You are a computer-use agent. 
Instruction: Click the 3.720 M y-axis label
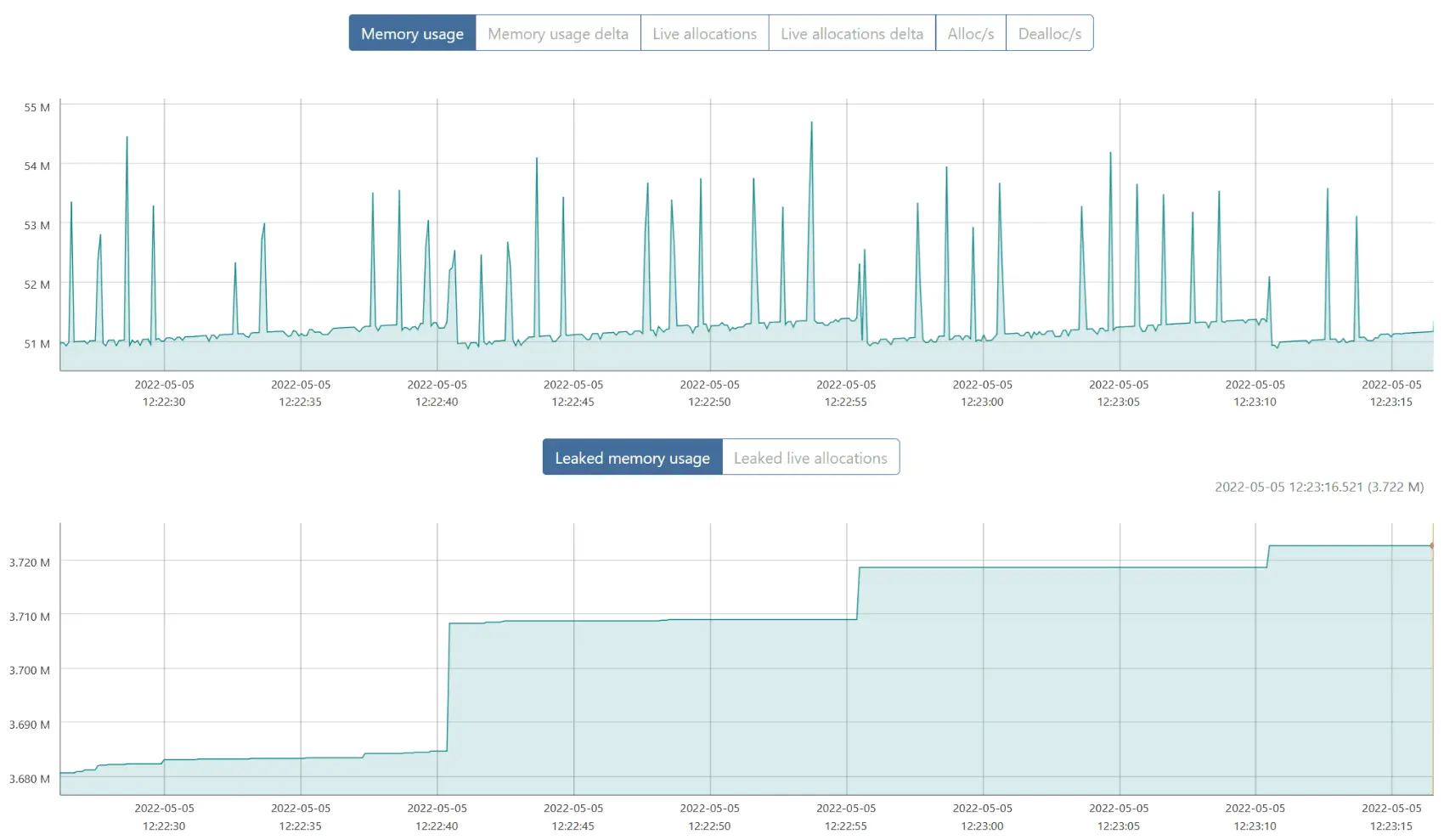point(30,562)
